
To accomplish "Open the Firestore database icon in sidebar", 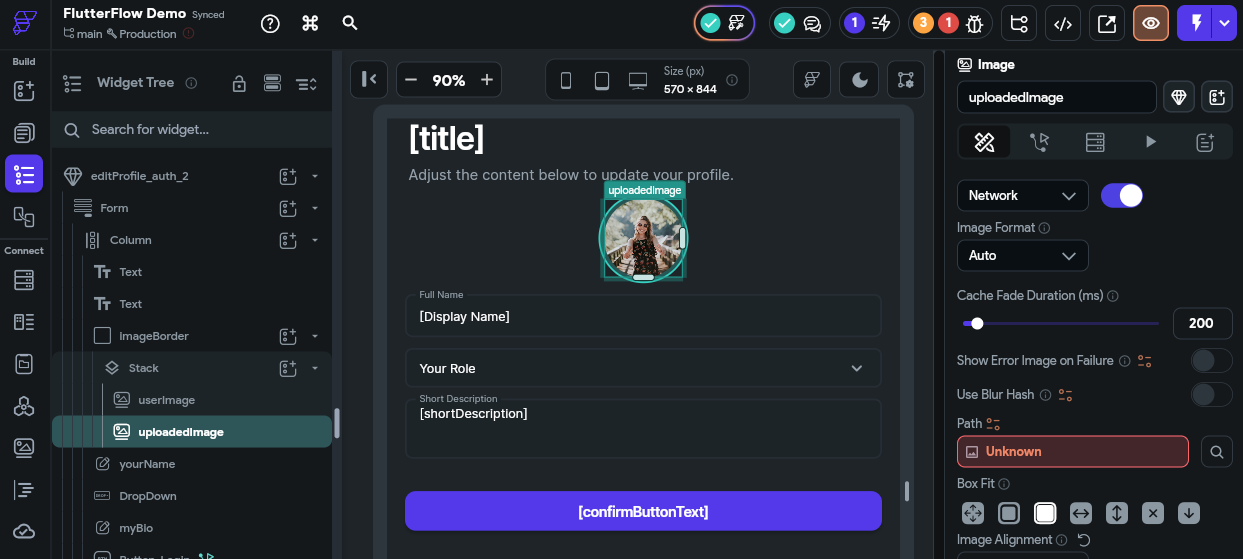I will point(24,281).
